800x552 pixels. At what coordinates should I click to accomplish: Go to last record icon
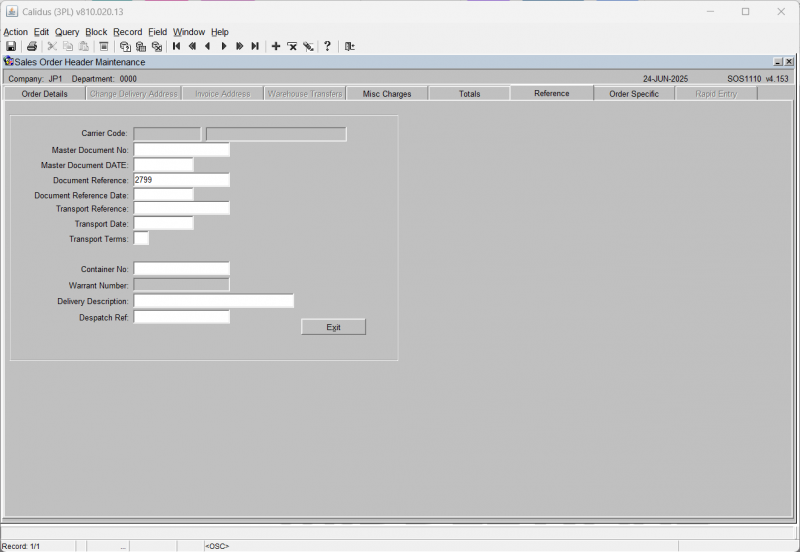click(255, 46)
